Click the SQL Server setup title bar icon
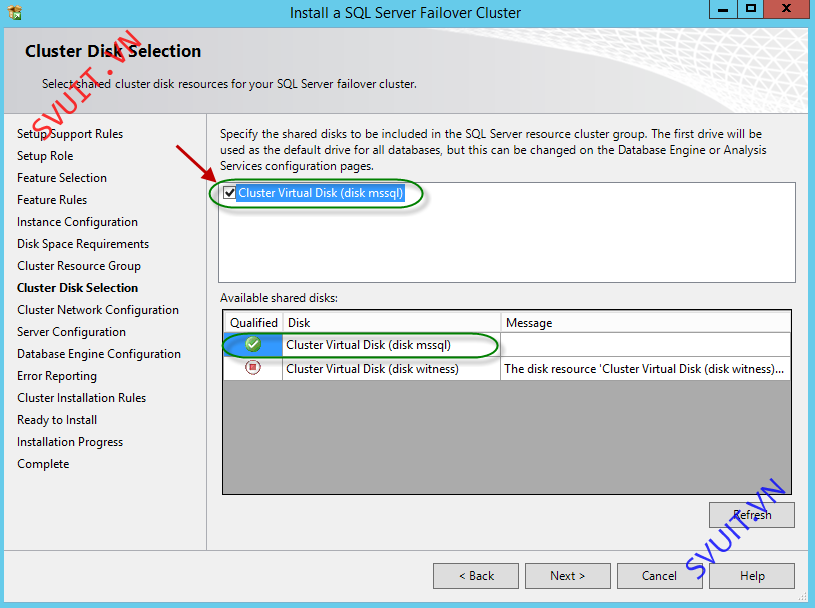This screenshot has width=815, height=608. click(15, 12)
